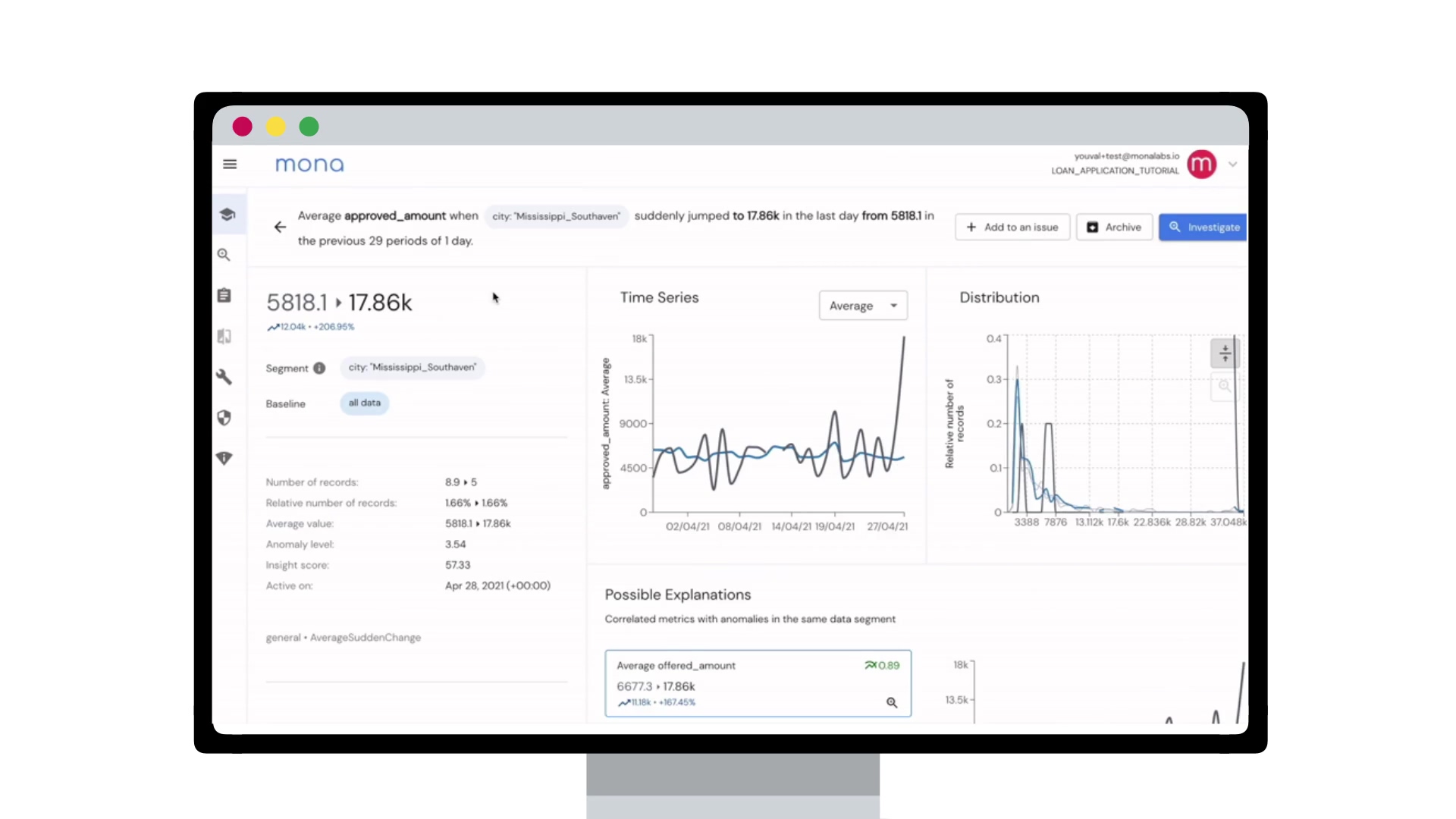Click the back arrow beside the anomaly description
This screenshot has height=819, width=1456.
click(279, 227)
